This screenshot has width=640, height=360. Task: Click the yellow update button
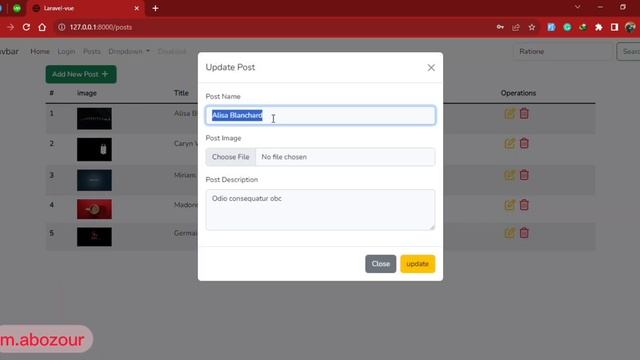click(418, 264)
